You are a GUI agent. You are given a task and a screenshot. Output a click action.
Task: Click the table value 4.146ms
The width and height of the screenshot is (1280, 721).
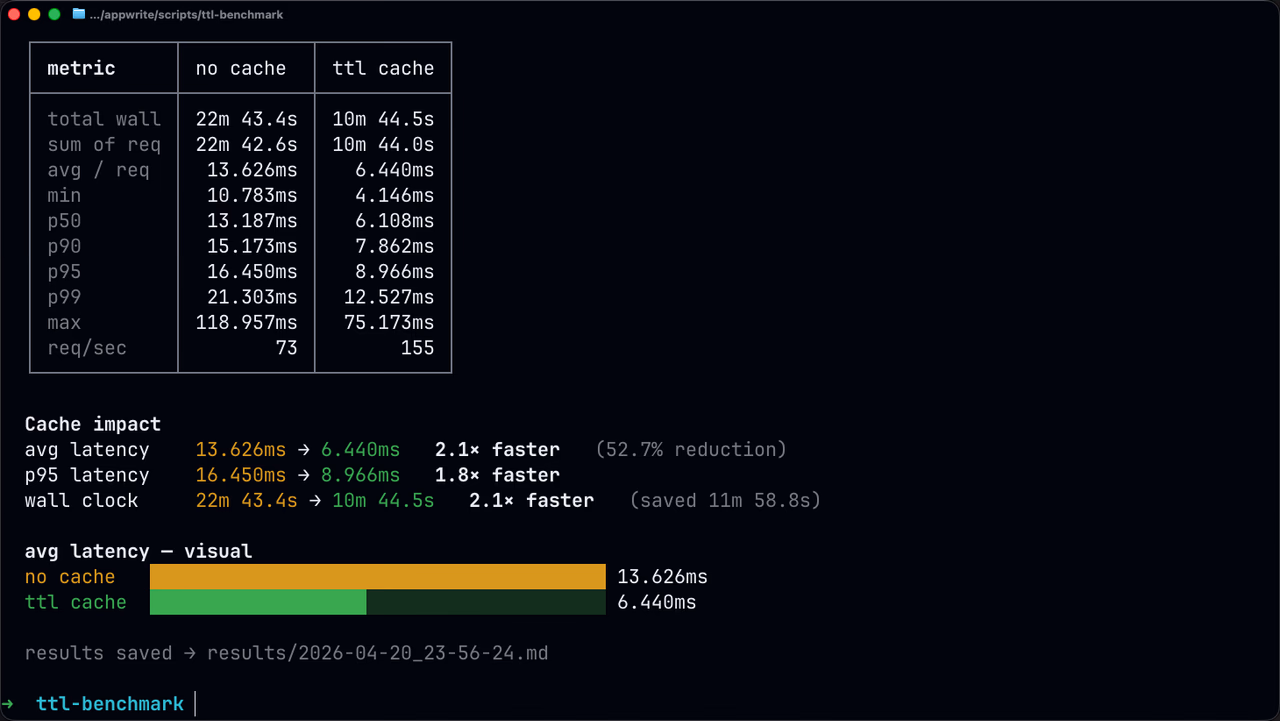[395, 195]
